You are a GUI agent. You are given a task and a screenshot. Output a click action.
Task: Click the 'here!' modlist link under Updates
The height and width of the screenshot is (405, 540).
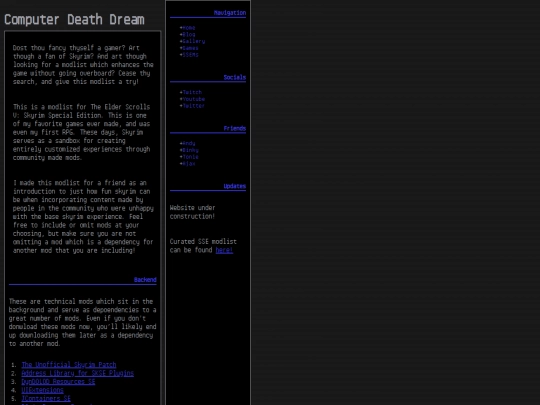pos(224,250)
